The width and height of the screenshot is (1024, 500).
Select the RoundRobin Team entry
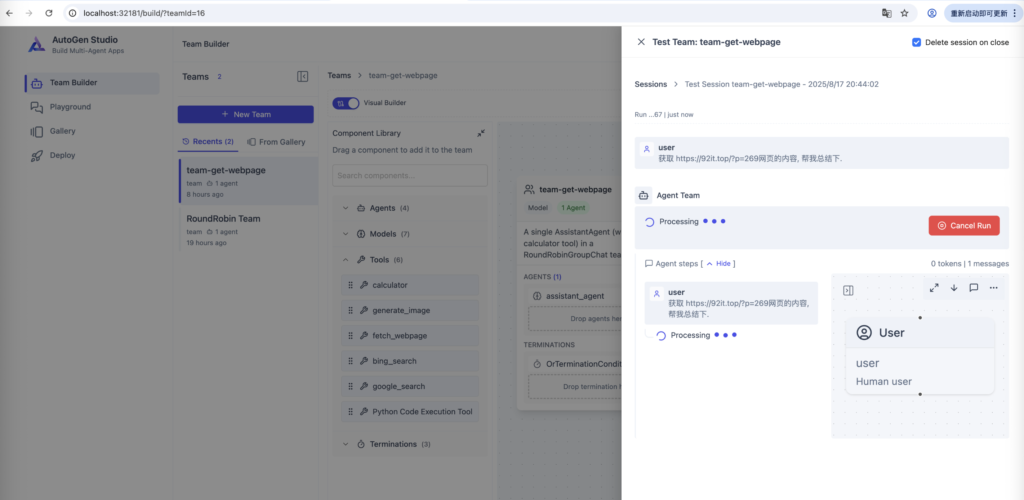(x=249, y=229)
